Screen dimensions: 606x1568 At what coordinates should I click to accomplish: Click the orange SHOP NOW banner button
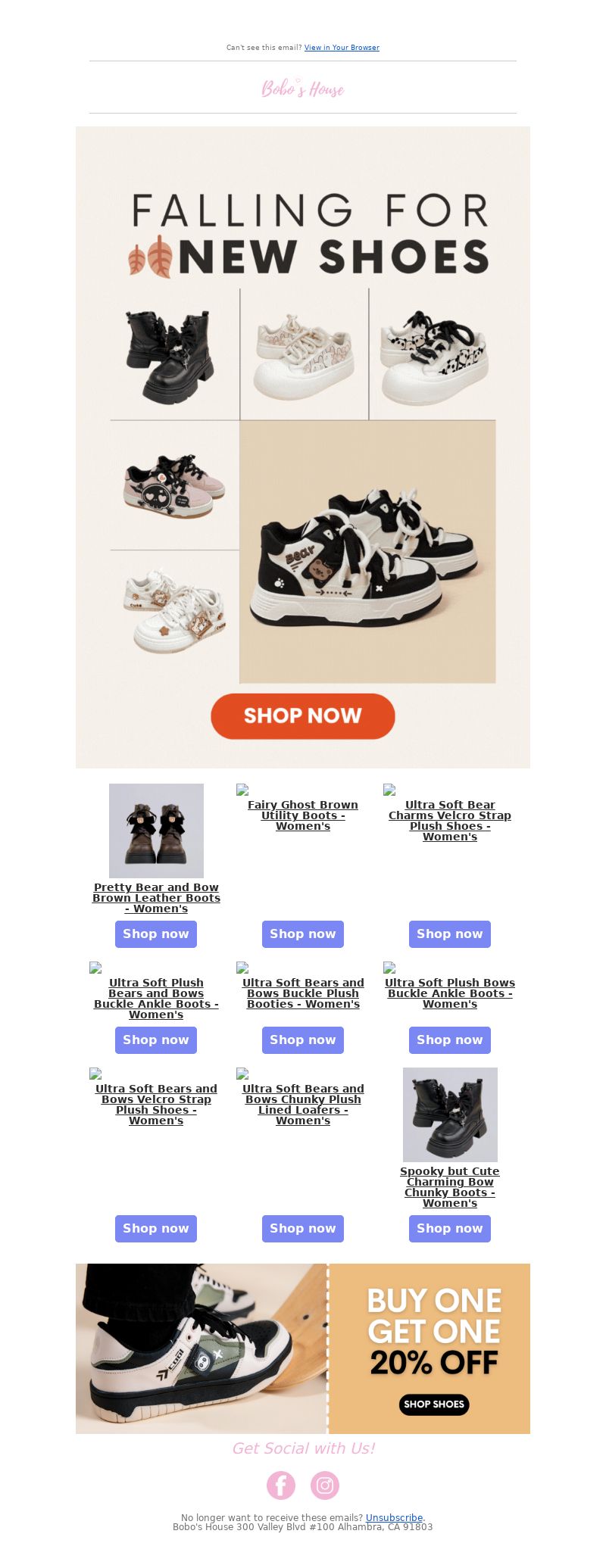tap(303, 715)
